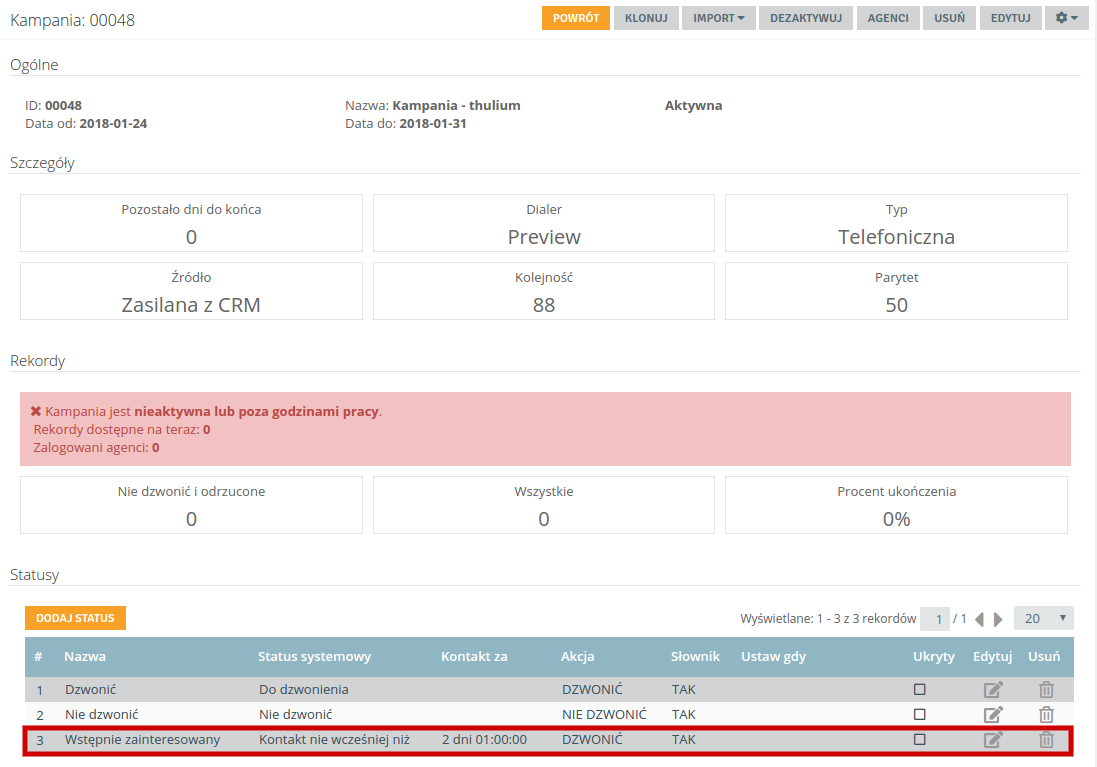Expand the IMPORT dropdown
Image resolution: width=1097 pixels, height=767 pixels.
click(x=719, y=18)
